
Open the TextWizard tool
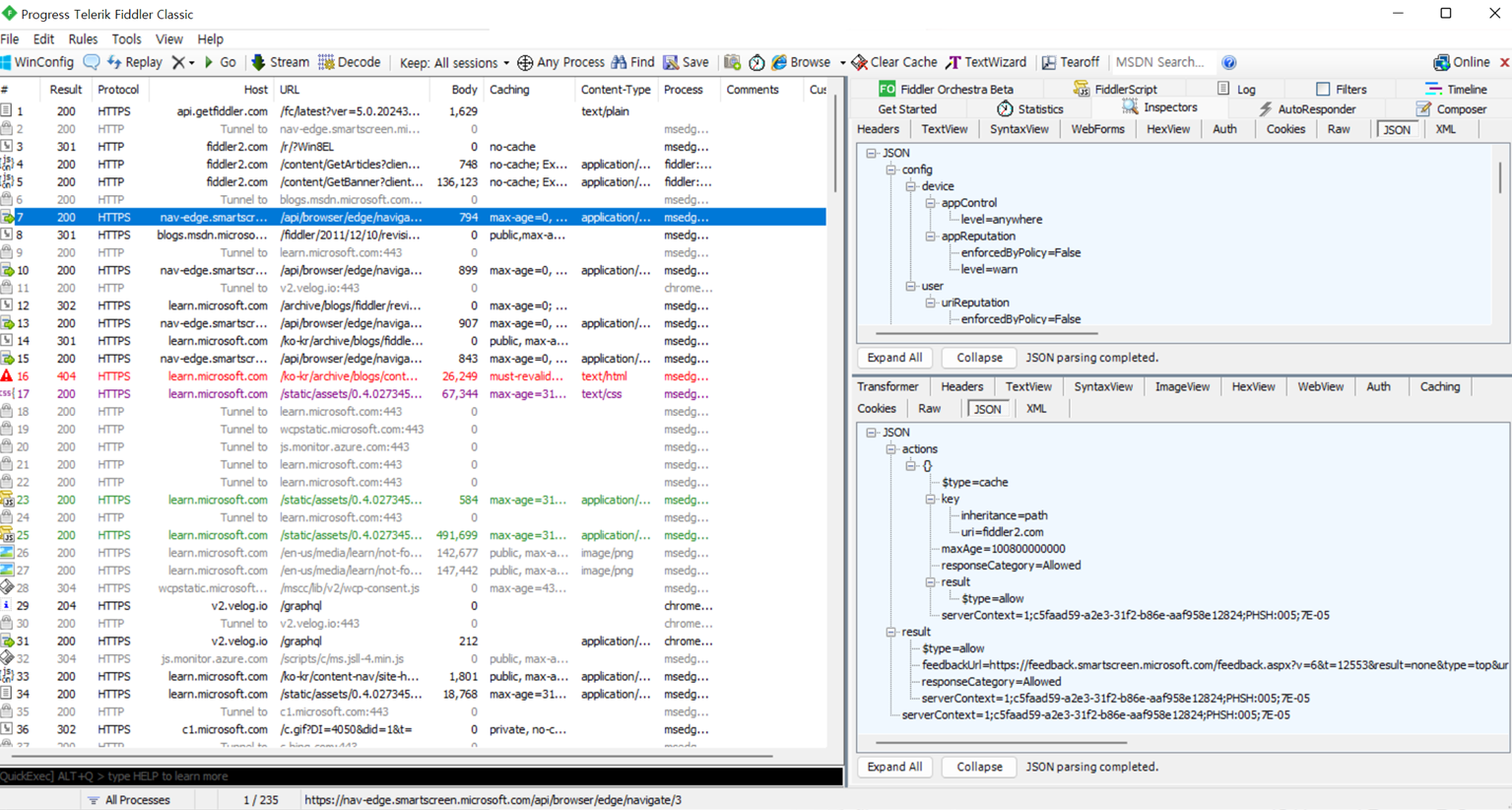986,62
